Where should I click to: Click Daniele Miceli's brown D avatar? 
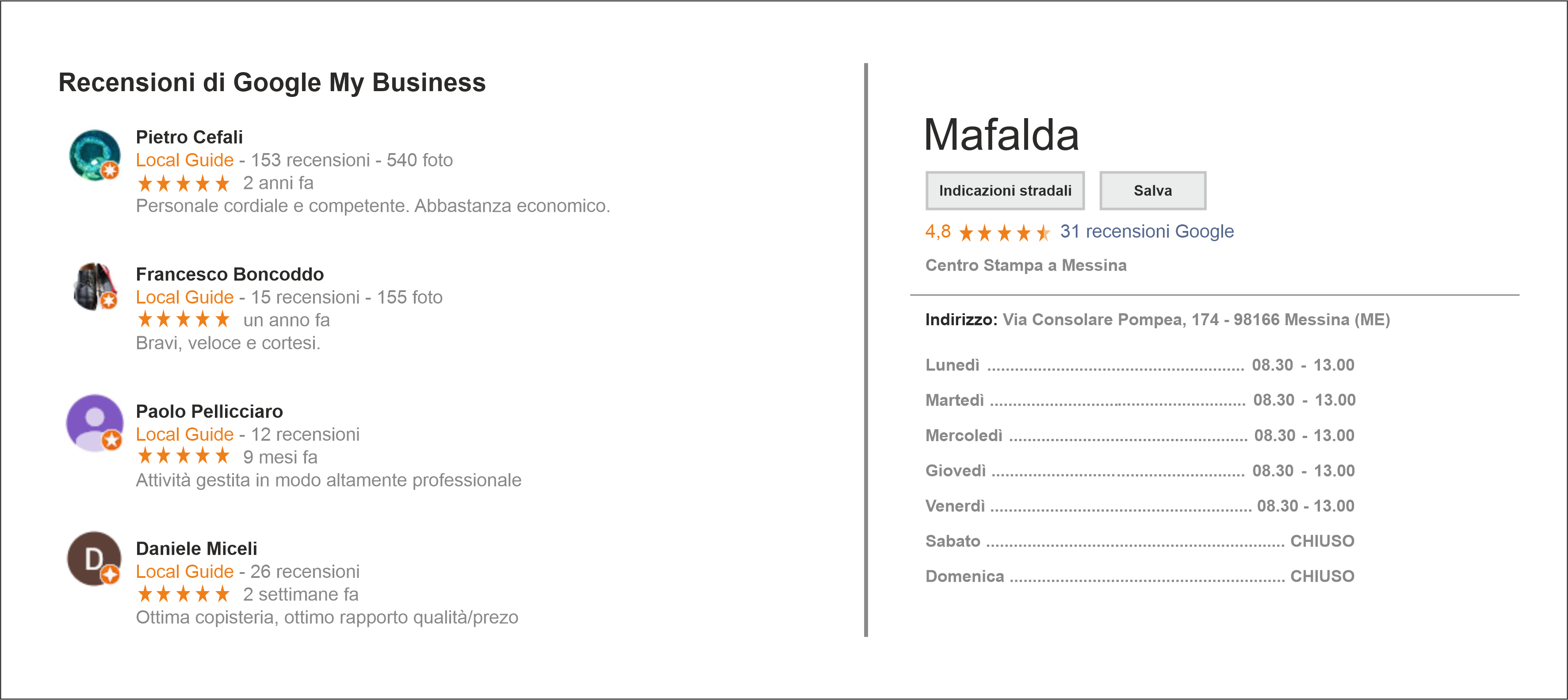click(x=94, y=559)
